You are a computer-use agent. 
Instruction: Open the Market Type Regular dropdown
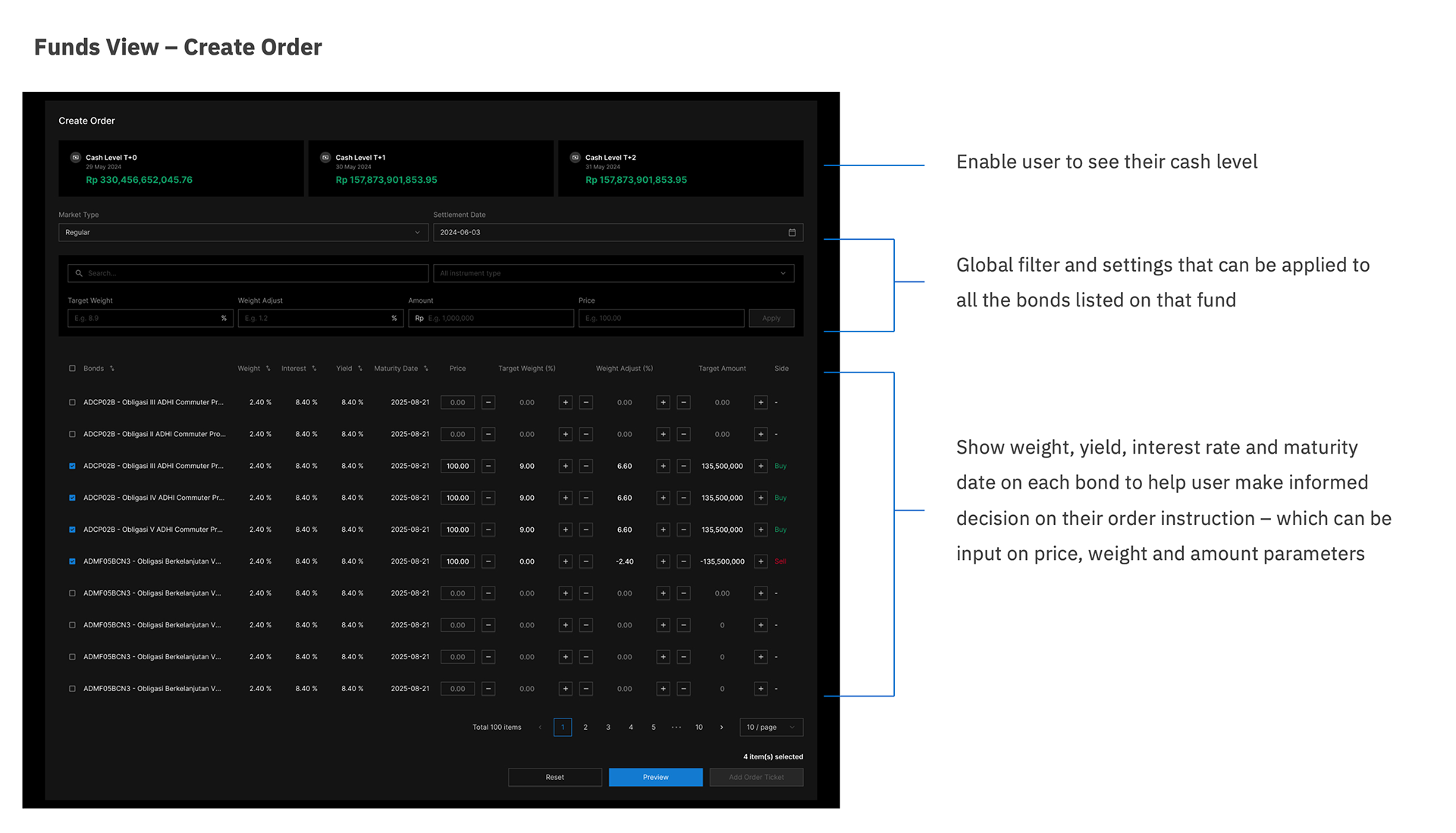coord(243,233)
